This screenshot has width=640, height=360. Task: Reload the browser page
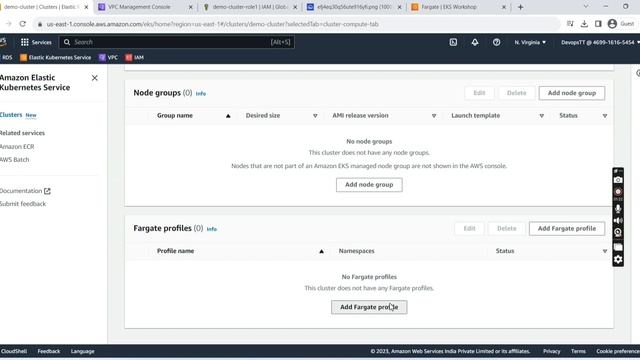[22, 24]
